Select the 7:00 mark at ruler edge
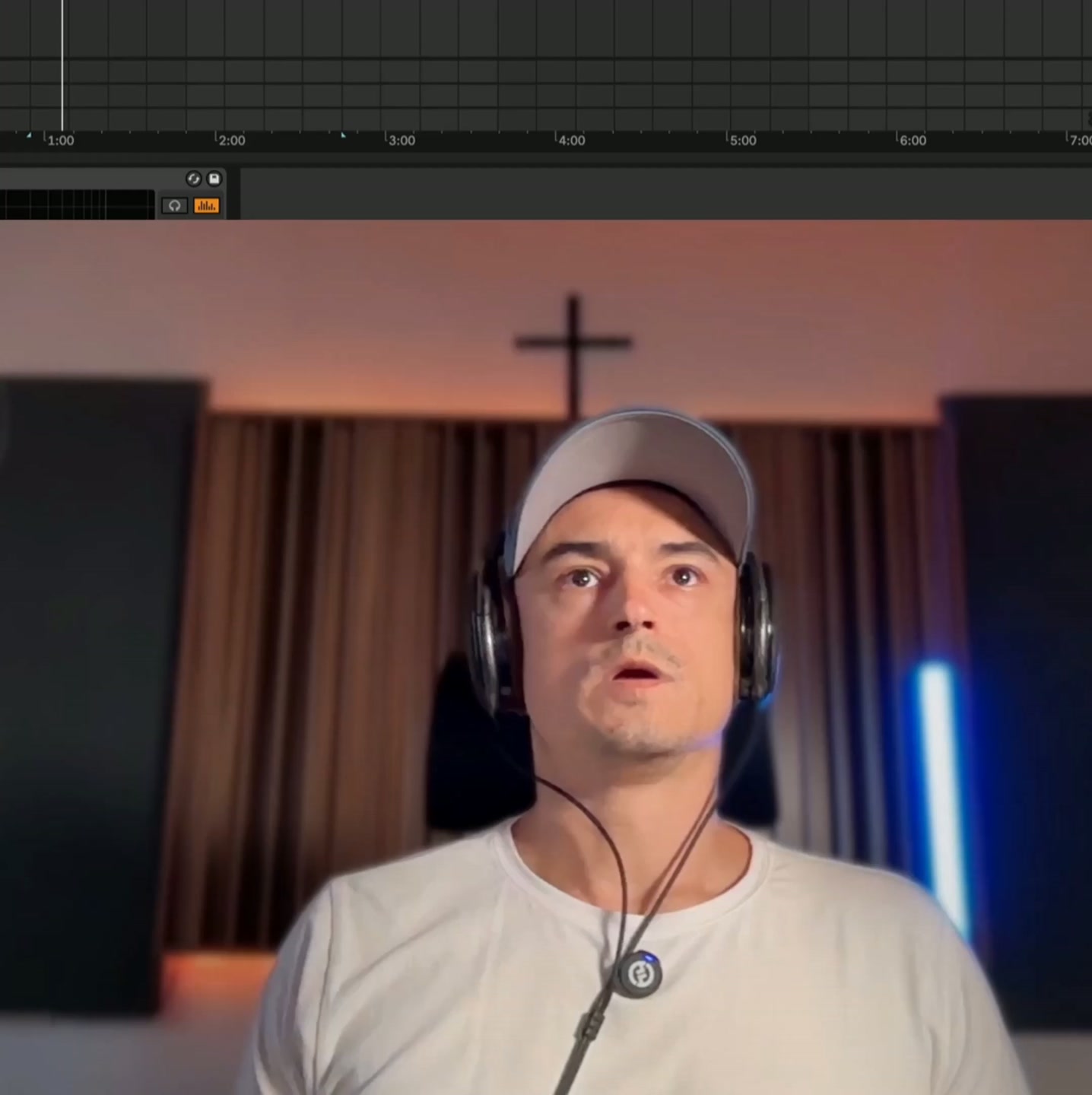 click(x=1080, y=141)
